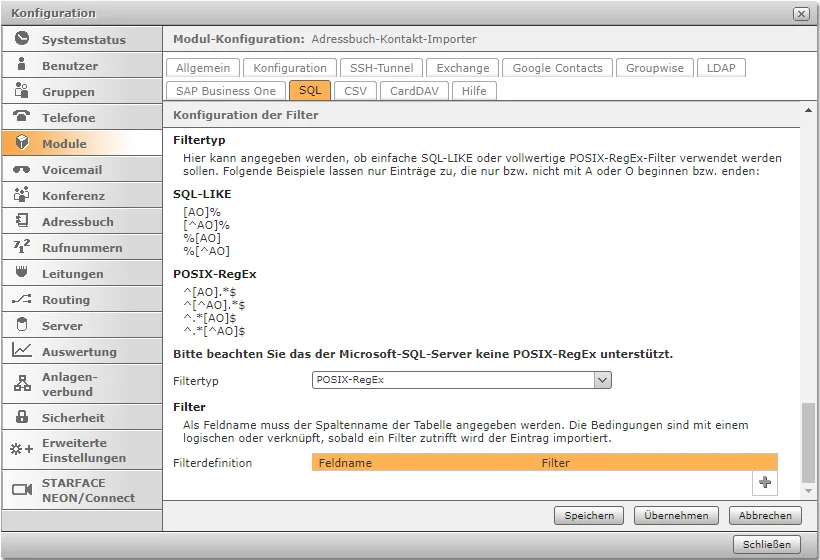Add a filter row with plus icon
Viewport: 820px width, 560px height.
click(765, 482)
